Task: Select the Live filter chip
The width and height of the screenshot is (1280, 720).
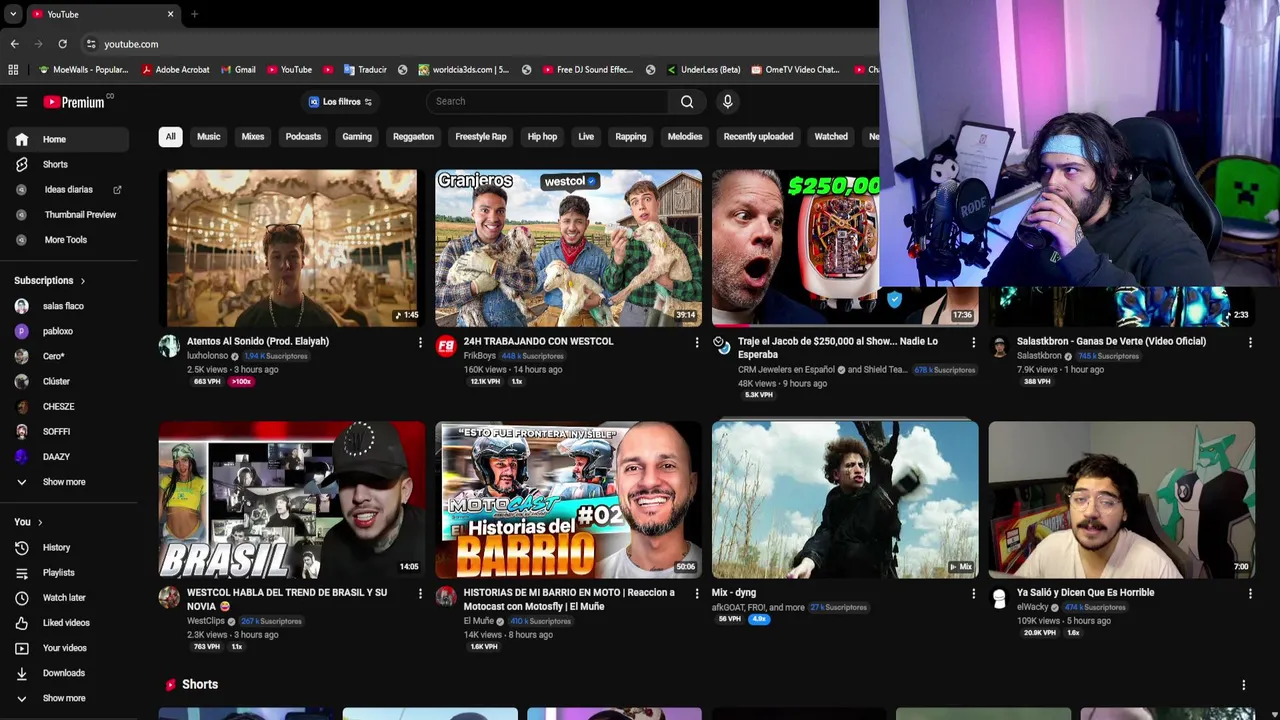Action: point(586,136)
